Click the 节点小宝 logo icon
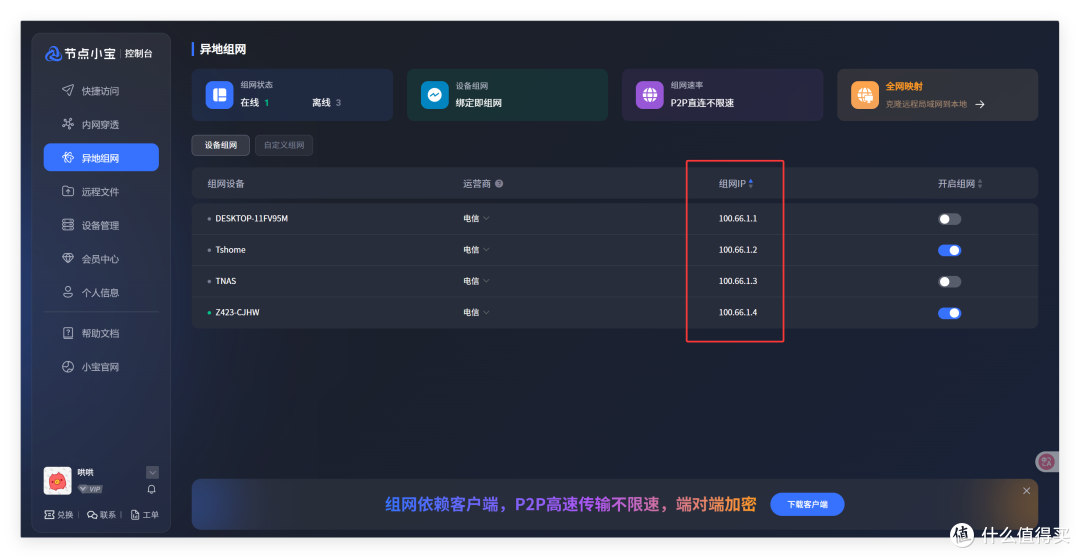1080x558 pixels. coord(53,54)
